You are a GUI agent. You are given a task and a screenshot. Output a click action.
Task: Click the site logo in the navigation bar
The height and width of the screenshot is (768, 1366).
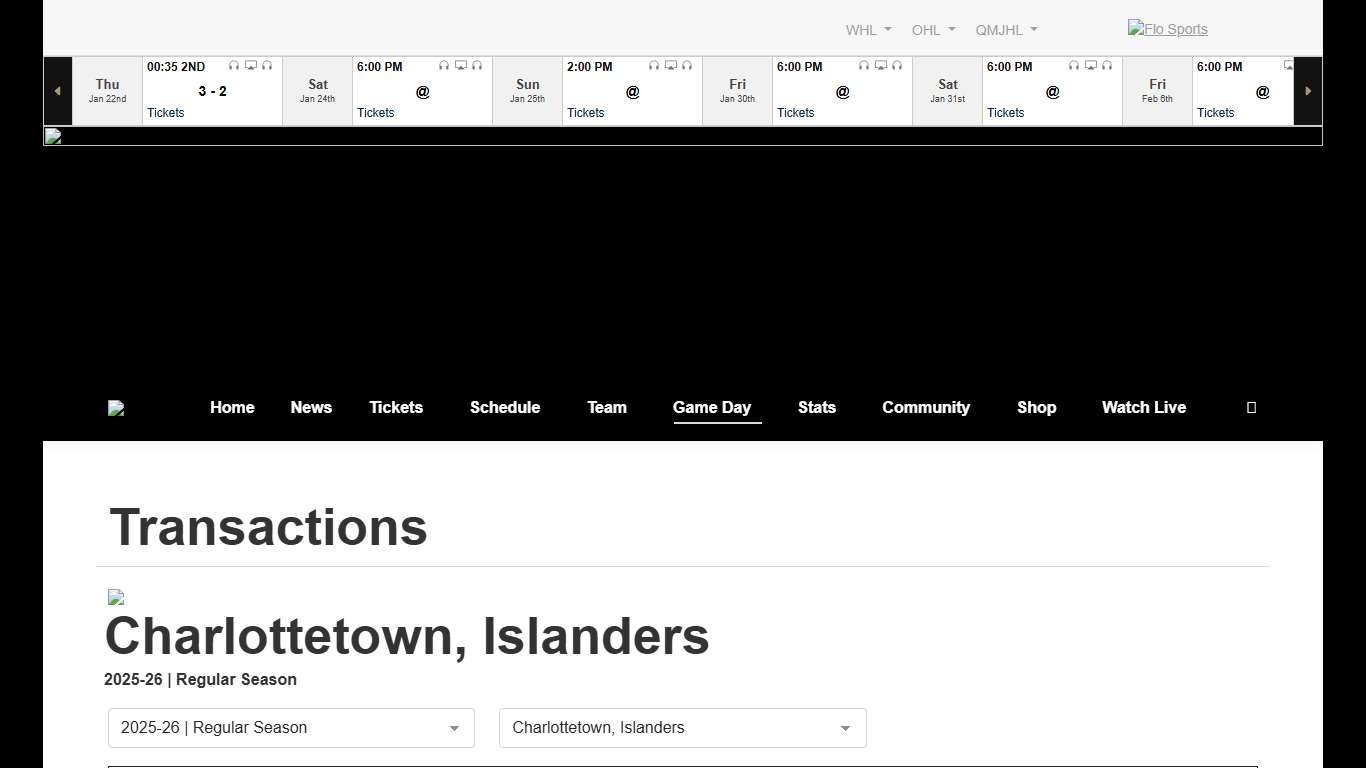tap(116, 407)
